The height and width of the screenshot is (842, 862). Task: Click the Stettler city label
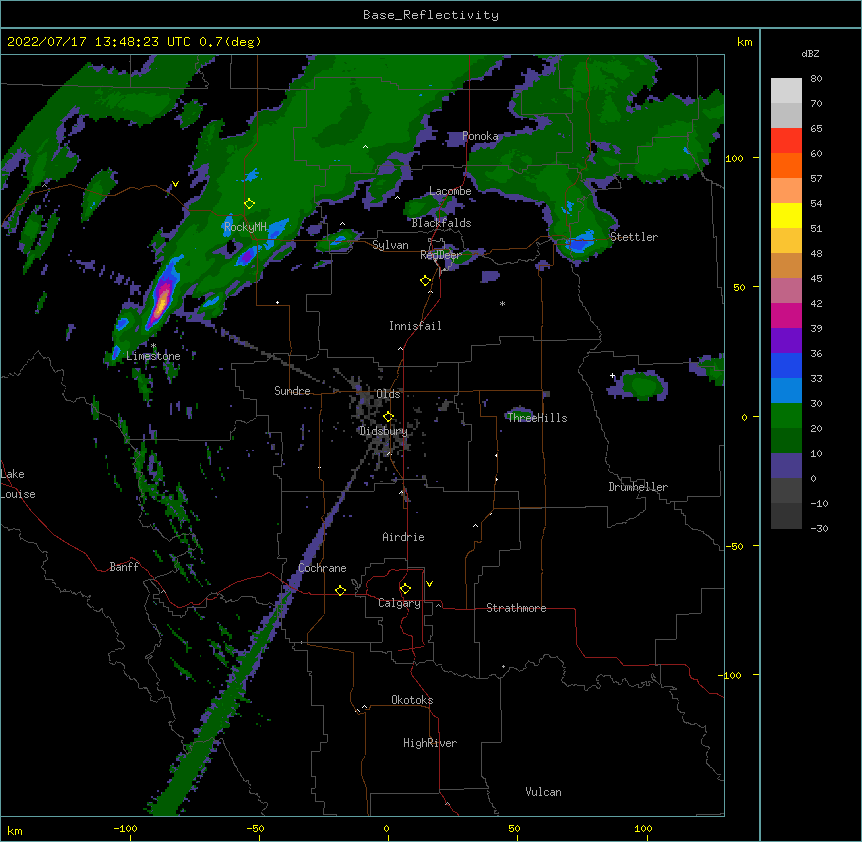click(x=634, y=237)
